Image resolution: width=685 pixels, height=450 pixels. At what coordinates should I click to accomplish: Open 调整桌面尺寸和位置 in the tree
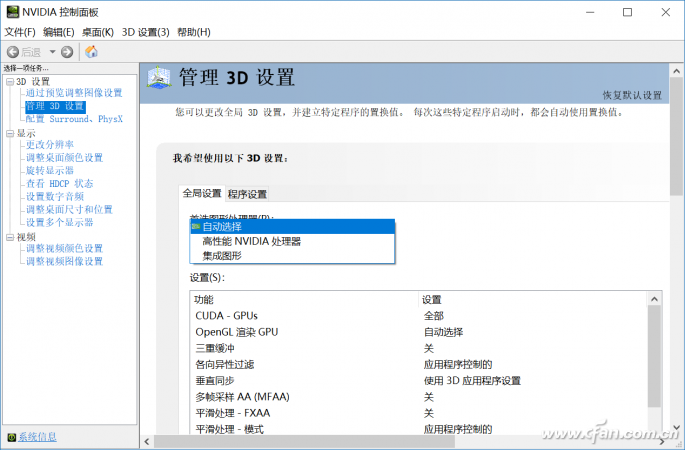click(69, 209)
